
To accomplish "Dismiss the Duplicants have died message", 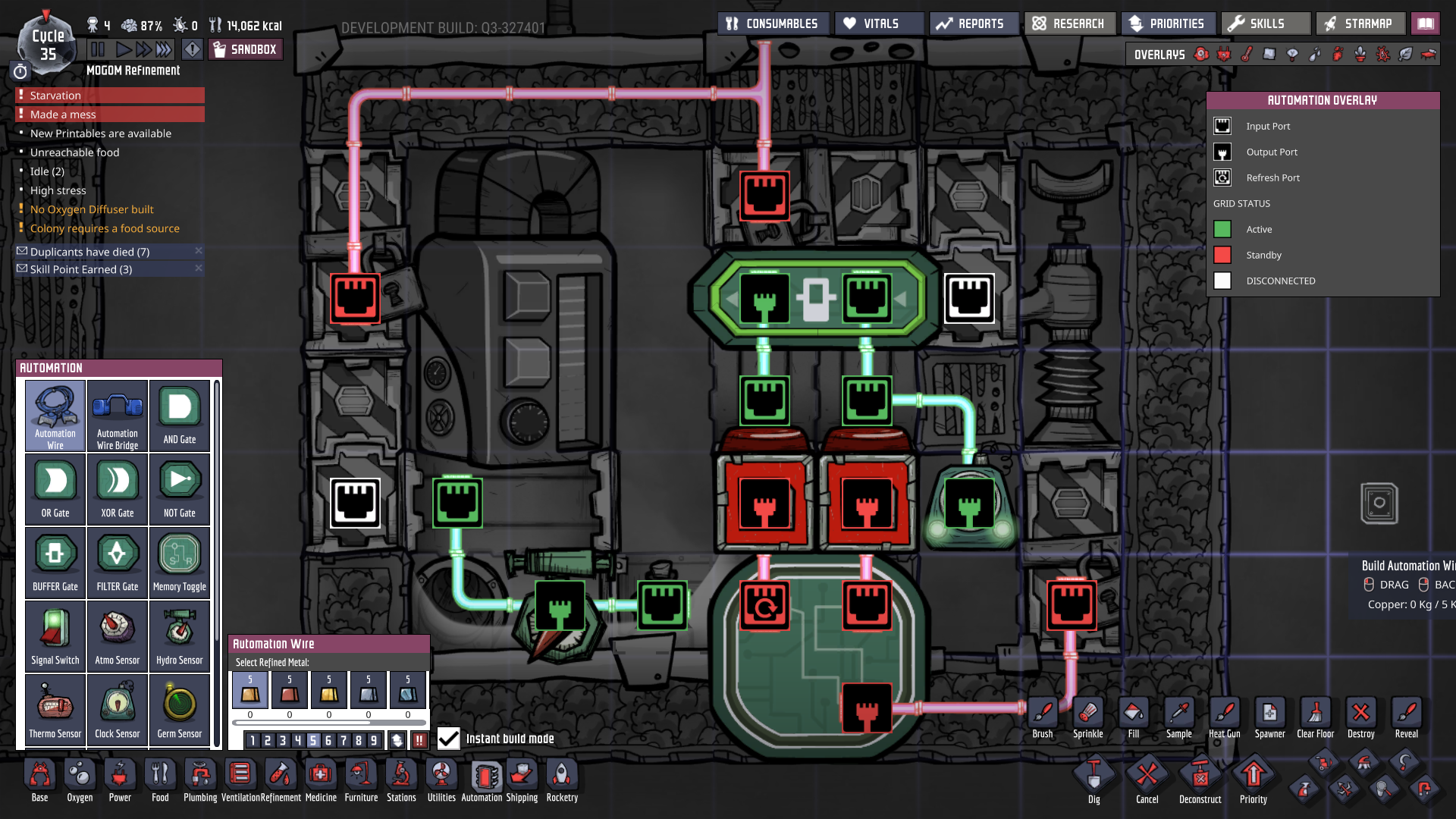I will [199, 251].
